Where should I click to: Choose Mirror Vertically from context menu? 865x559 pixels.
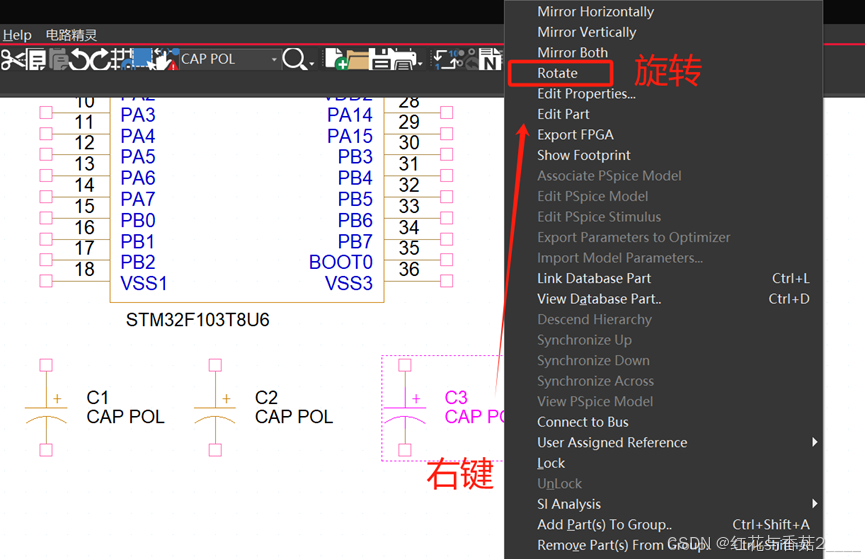[587, 32]
